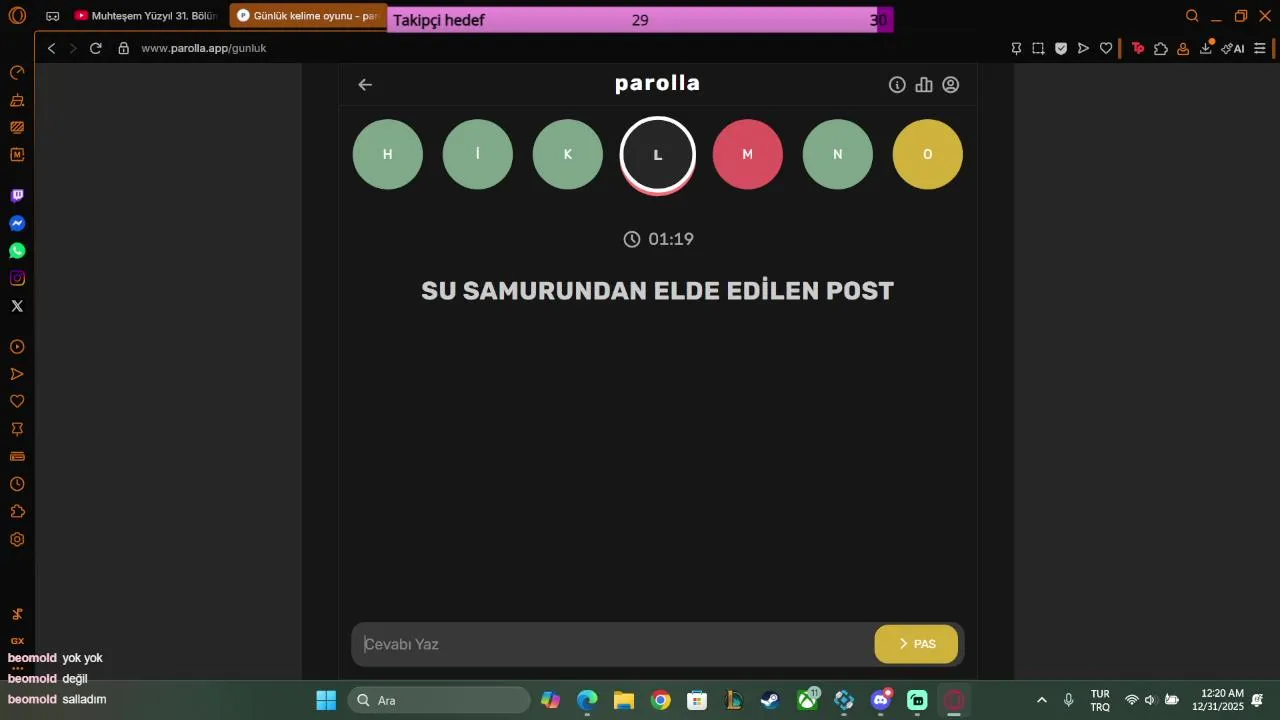Open settings gear in the sidebar
The height and width of the screenshot is (720, 1280).
(17, 539)
